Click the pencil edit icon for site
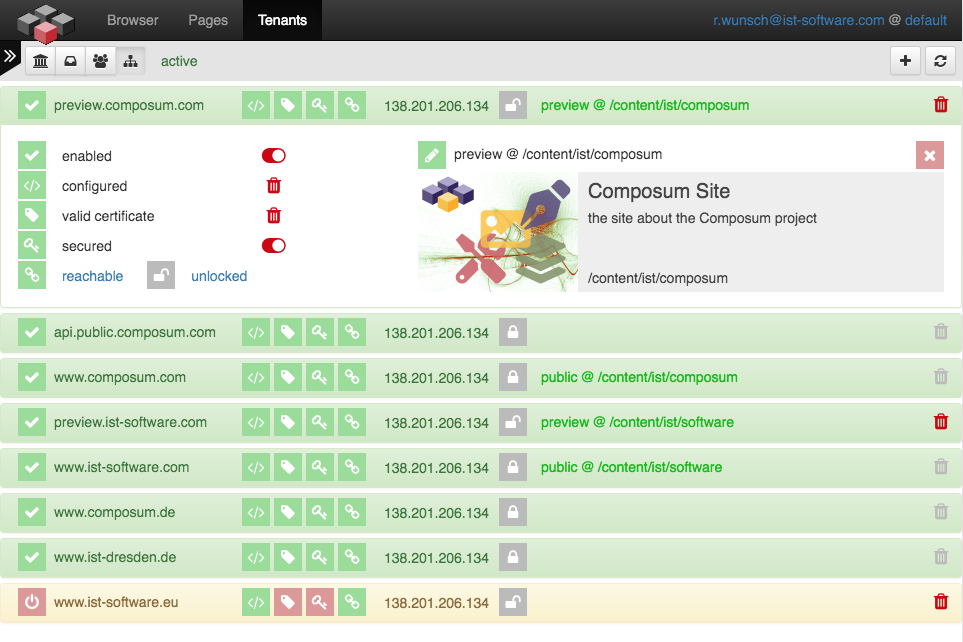This screenshot has height=642, width=963. click(432, 155)
